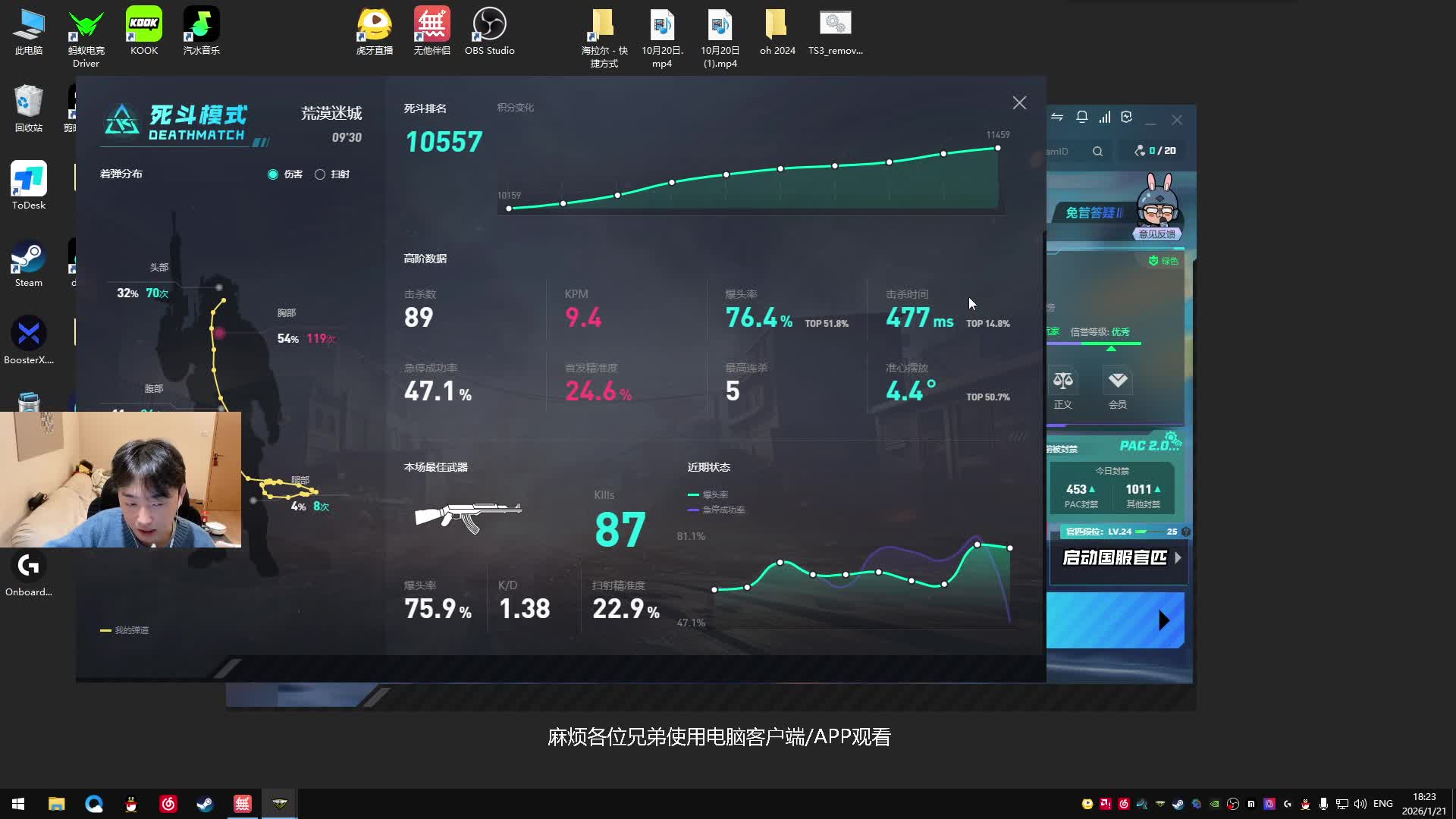Open the notification bell in the platform header
This screenshot has width=1456, height=819.
[1082, 117]
